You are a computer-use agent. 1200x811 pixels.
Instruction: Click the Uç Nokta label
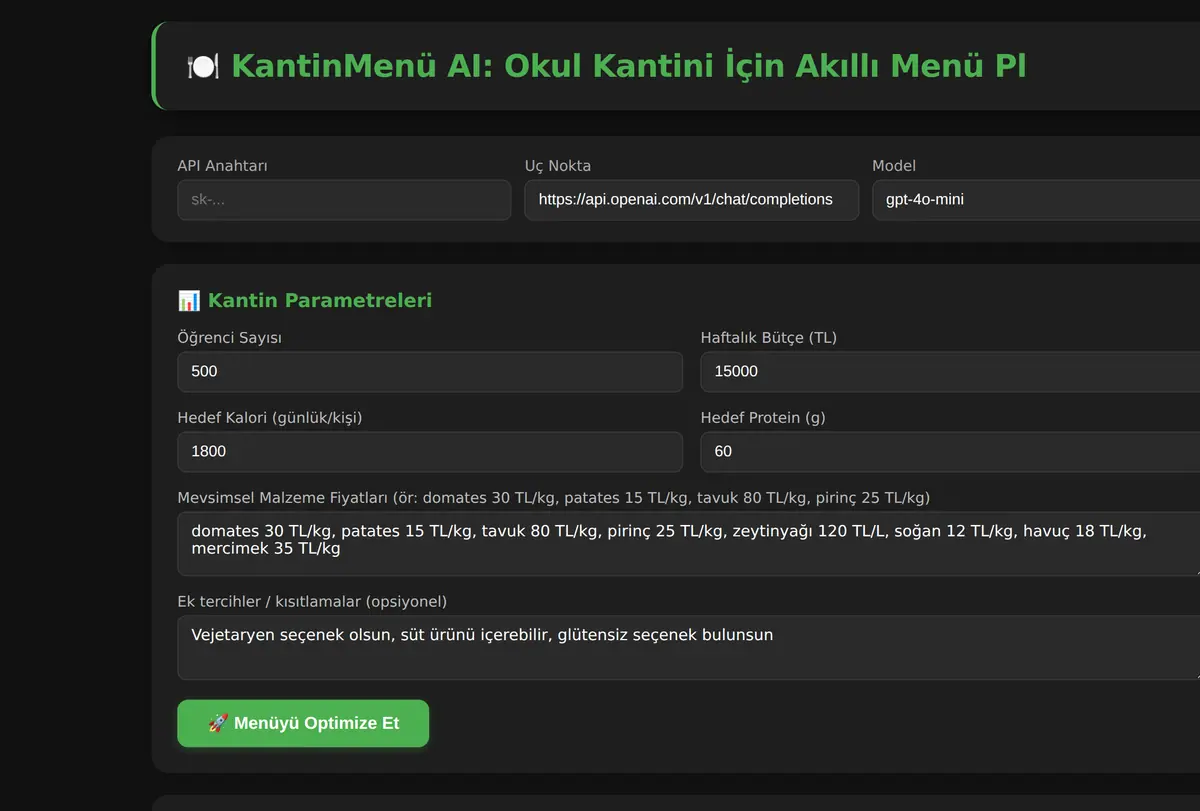pyautogui.click(x=558, y=166)
